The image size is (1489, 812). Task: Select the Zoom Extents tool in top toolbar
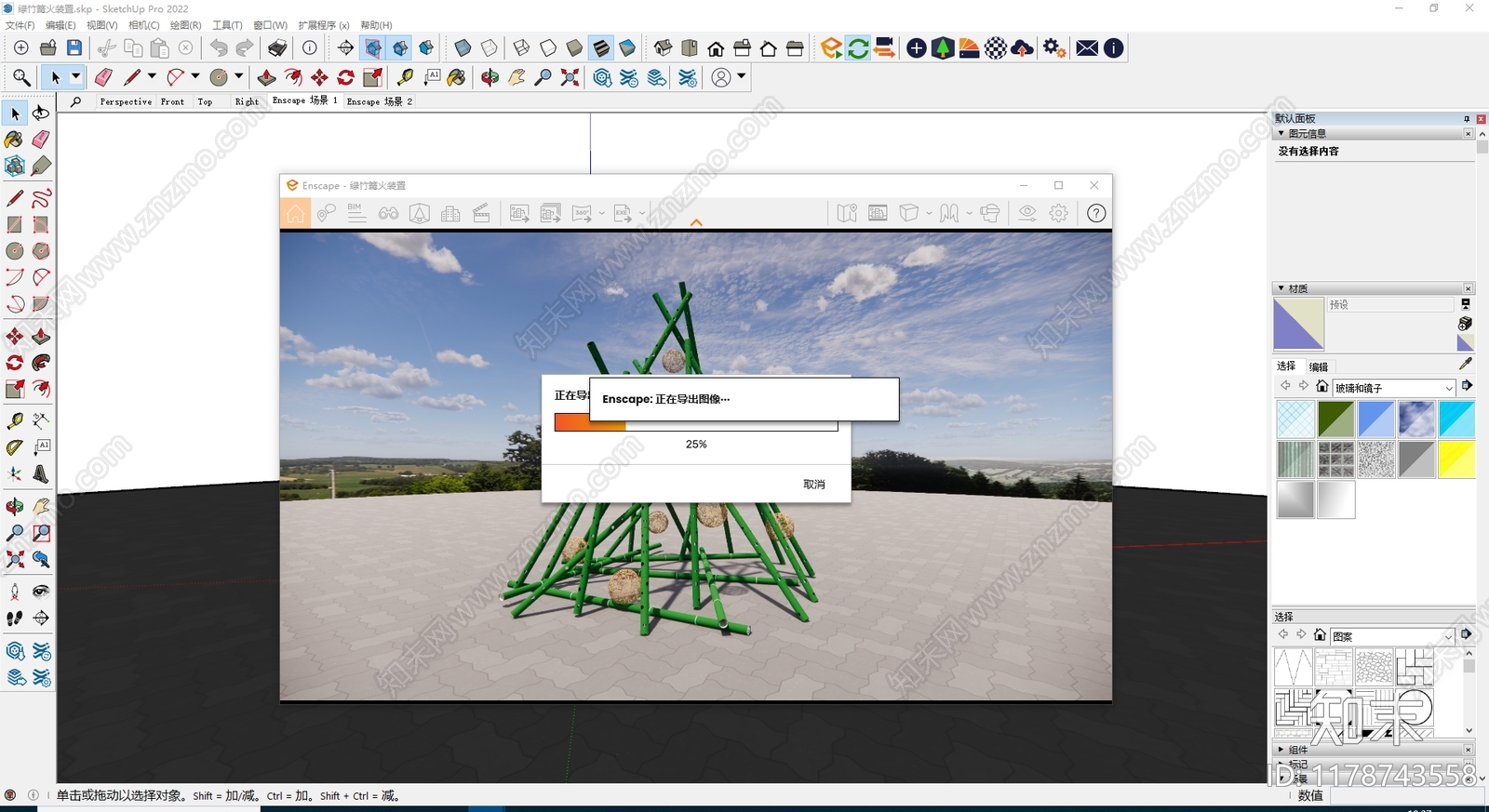(570, 77)
